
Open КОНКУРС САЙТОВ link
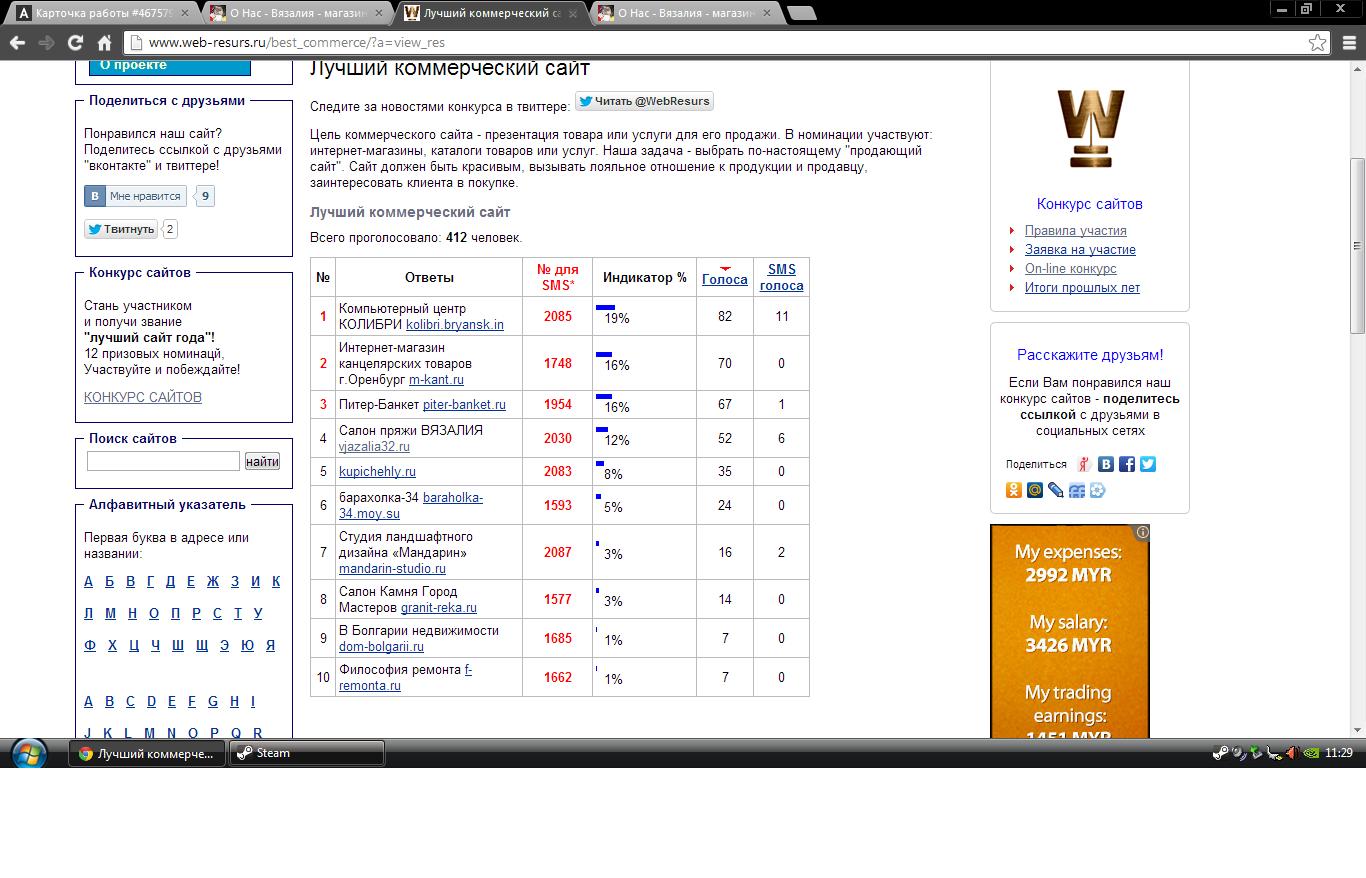click(x=143, y=397)
